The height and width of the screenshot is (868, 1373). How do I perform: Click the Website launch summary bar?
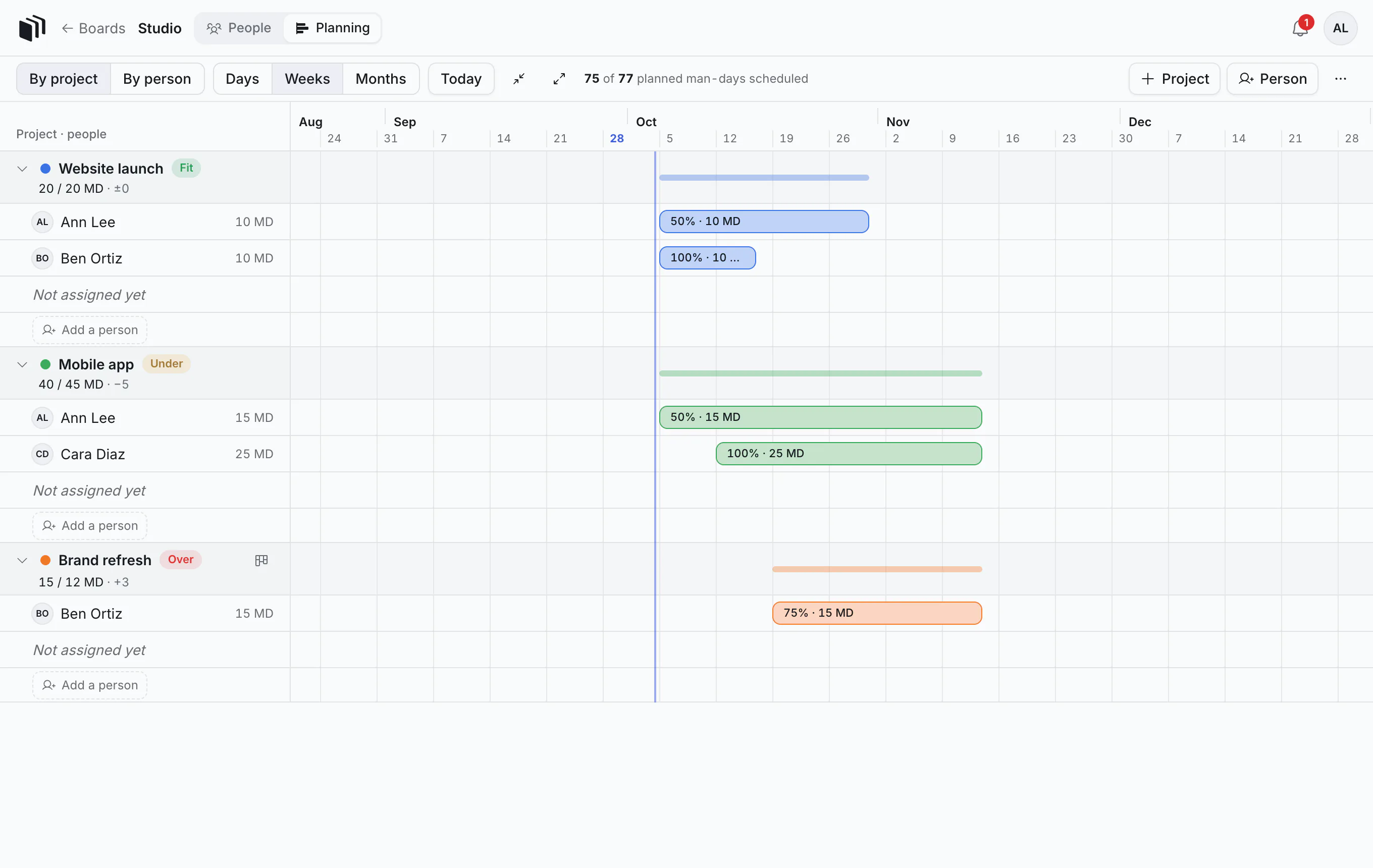pyautogui.click(x=764, y=178)
